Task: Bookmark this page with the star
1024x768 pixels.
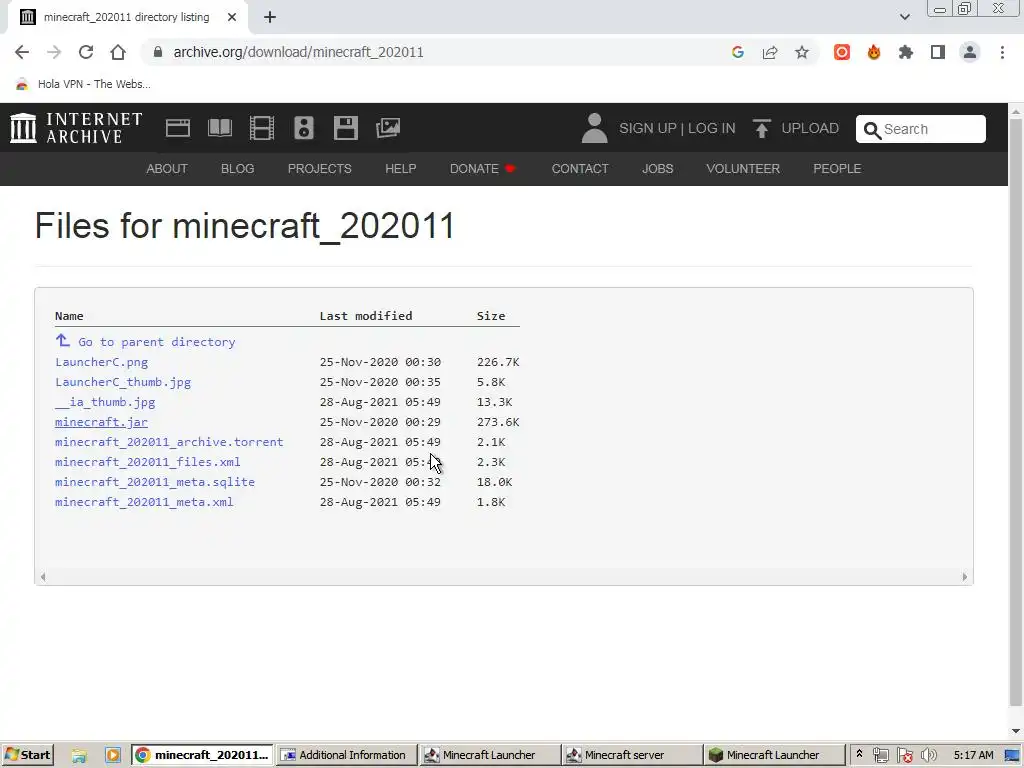Action: tap(802, 52)
